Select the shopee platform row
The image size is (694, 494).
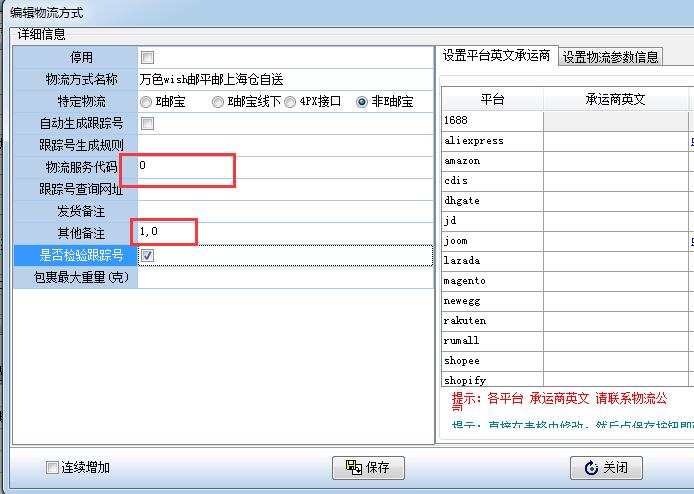(x=493, y=361)
